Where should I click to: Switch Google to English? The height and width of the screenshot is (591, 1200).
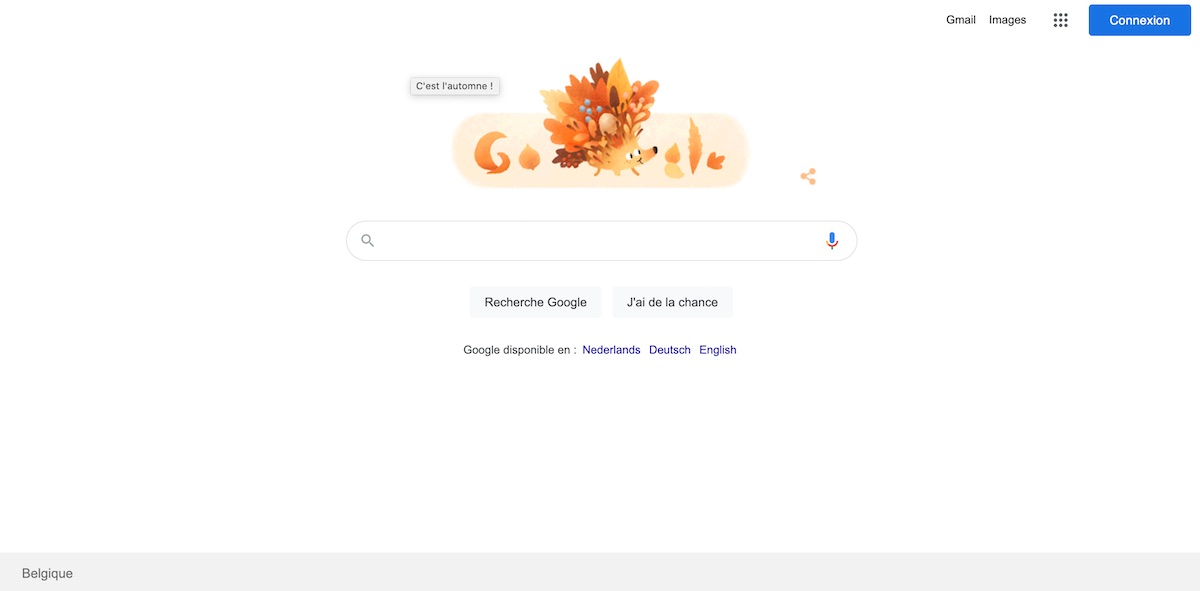(718, 350)
